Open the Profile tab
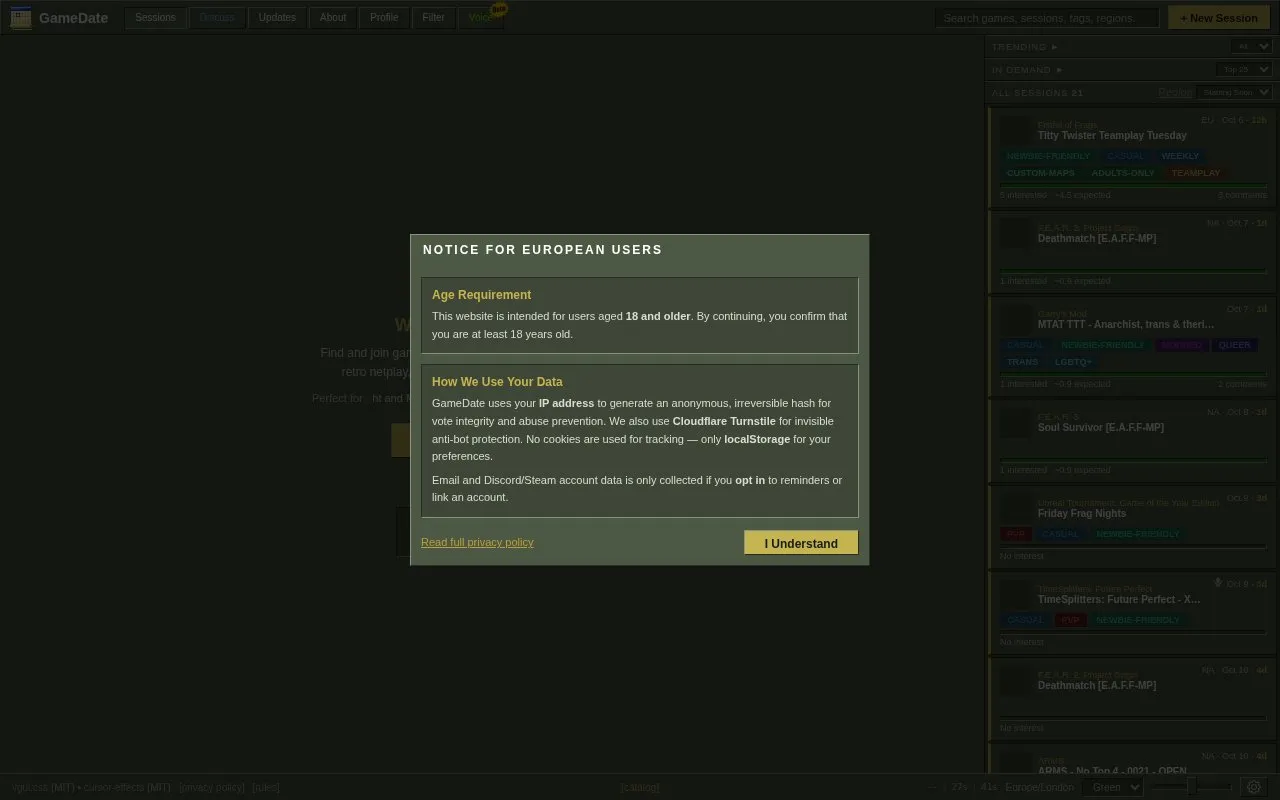This screenshot has height=800, width=1280. coord(384,18)
